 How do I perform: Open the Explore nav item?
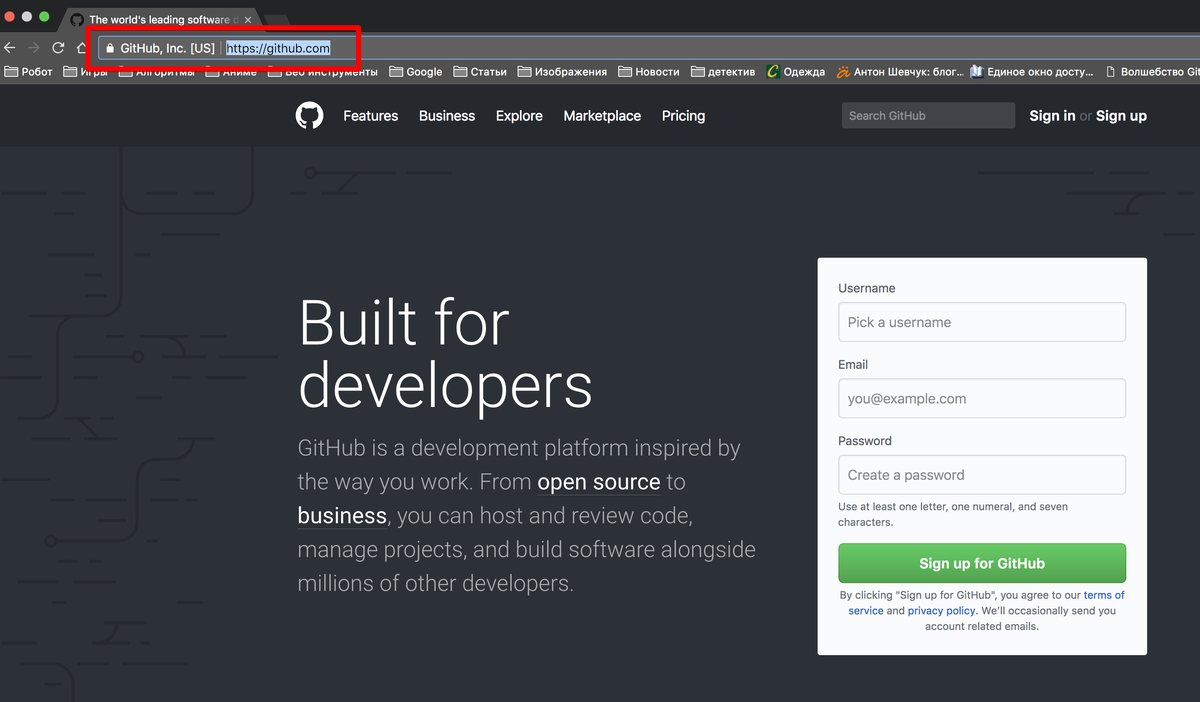tap(519, 116)
